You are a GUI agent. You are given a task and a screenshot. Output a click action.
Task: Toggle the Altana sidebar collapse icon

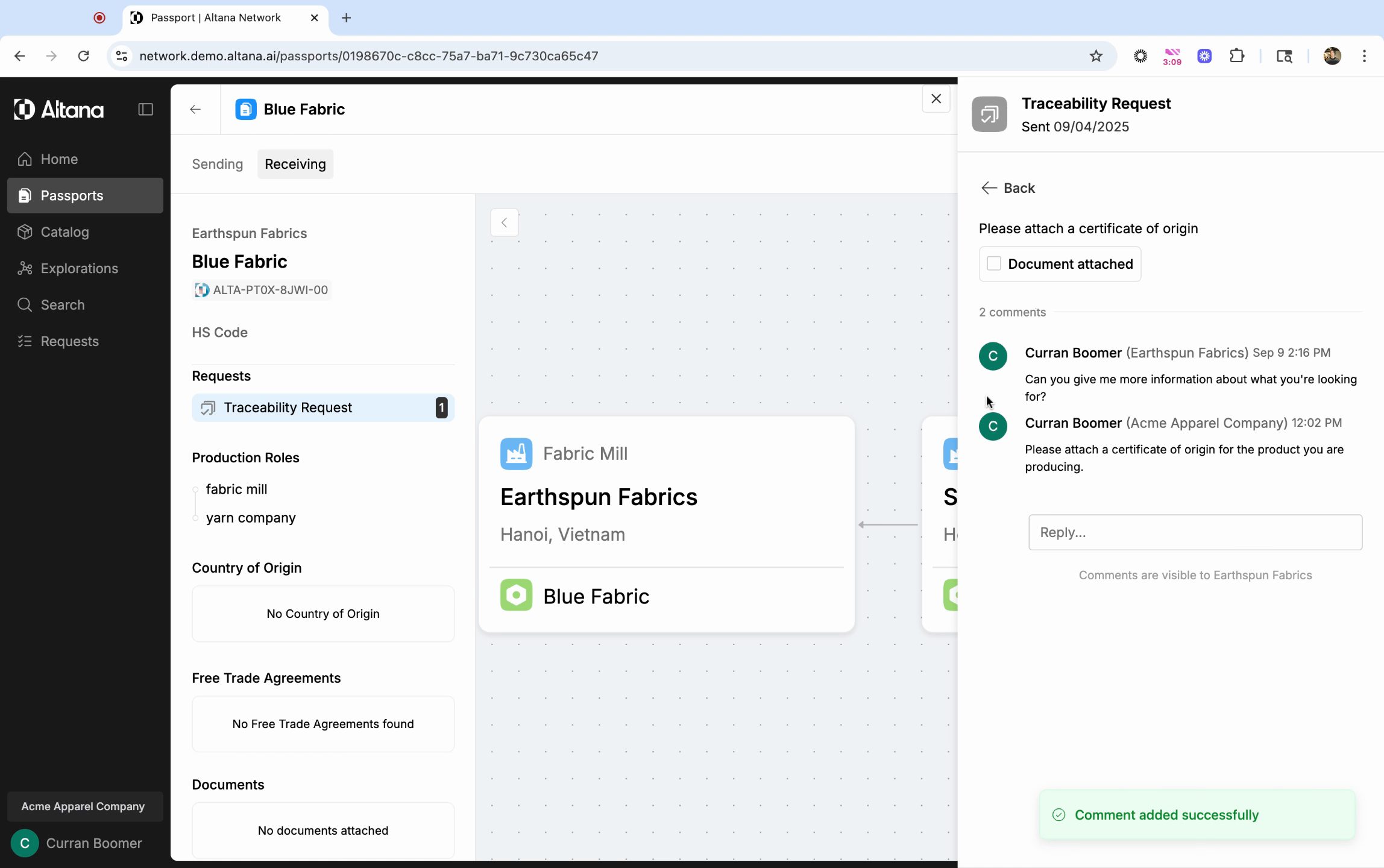145,109
